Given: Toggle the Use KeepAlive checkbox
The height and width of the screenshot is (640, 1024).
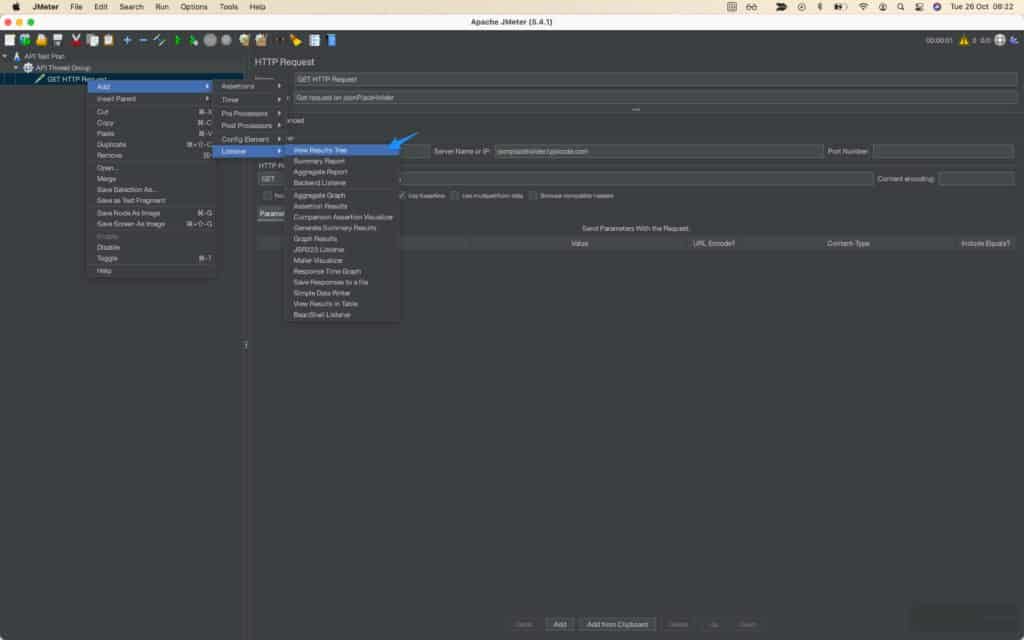Looking at the screenshot, I should pyautogui.click(x=402, y=195).
